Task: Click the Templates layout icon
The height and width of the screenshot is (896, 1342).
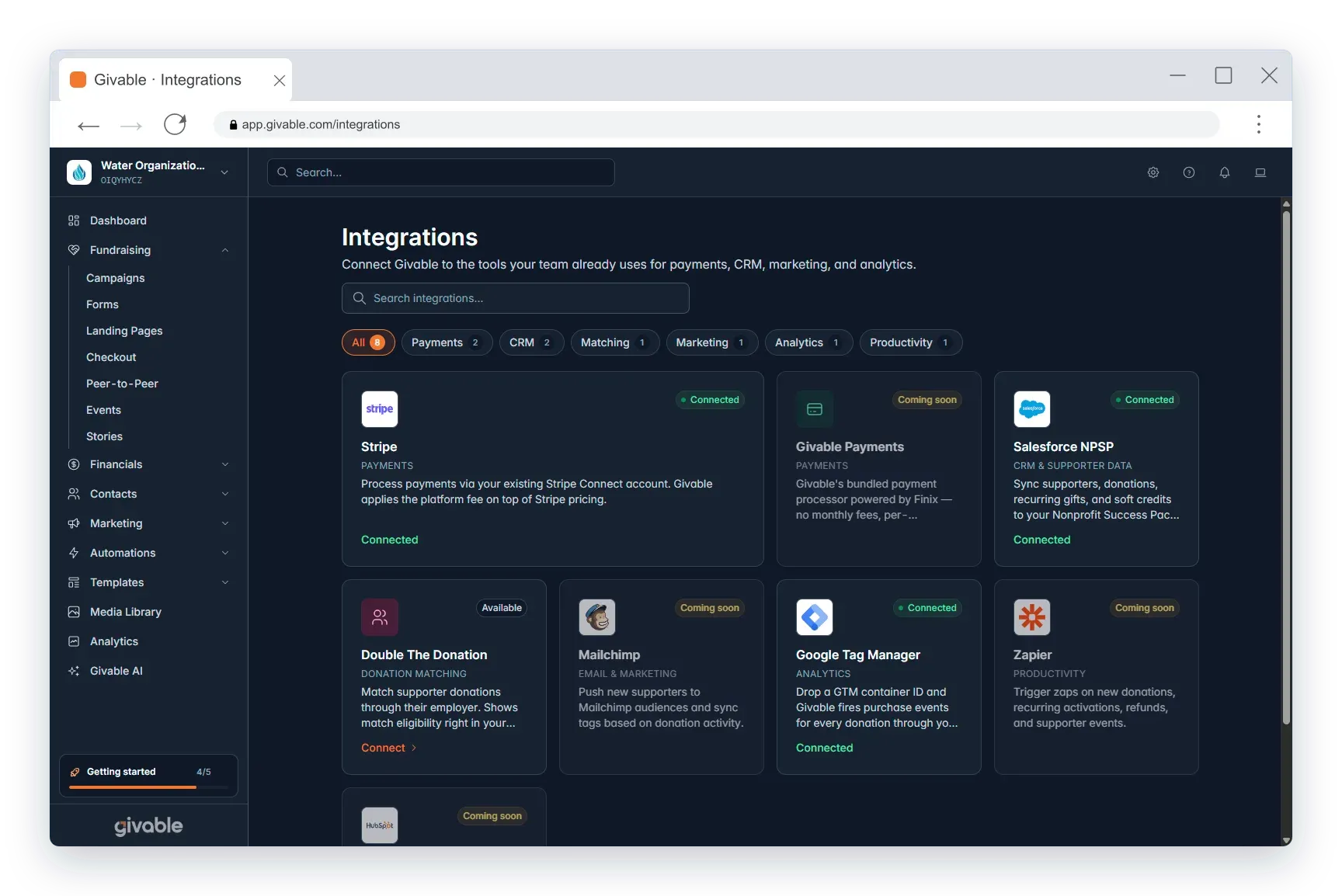Action: pos(74,582)
